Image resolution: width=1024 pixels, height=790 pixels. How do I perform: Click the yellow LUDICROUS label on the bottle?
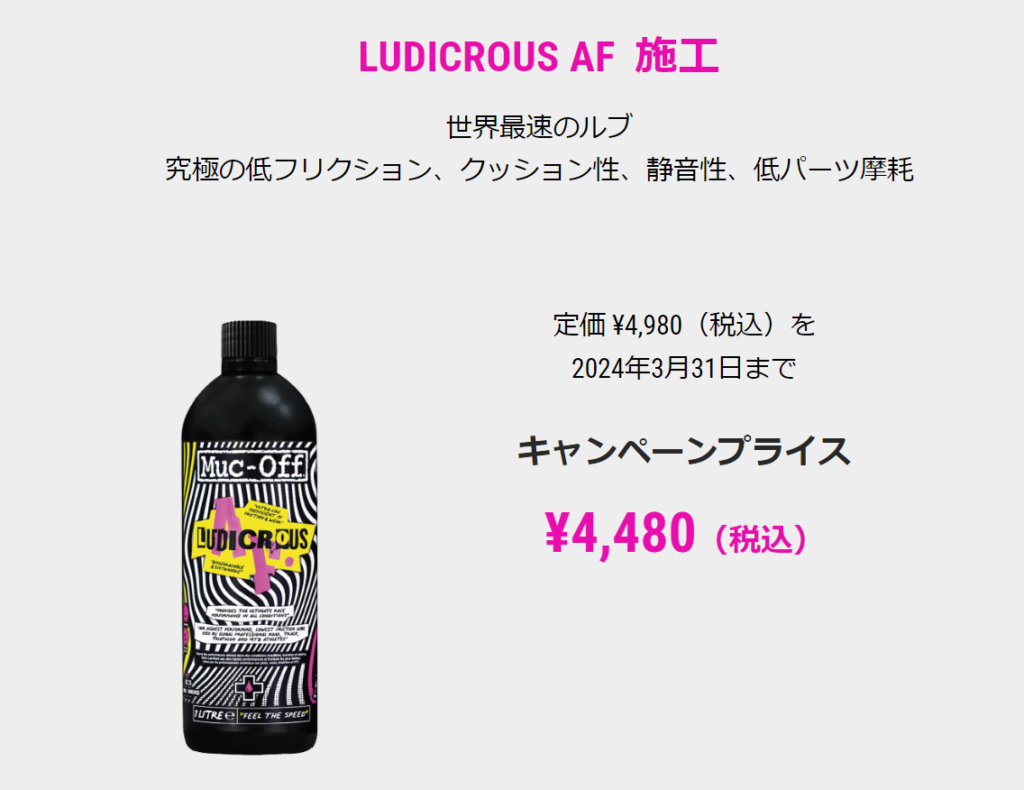[x=253, y=540]
